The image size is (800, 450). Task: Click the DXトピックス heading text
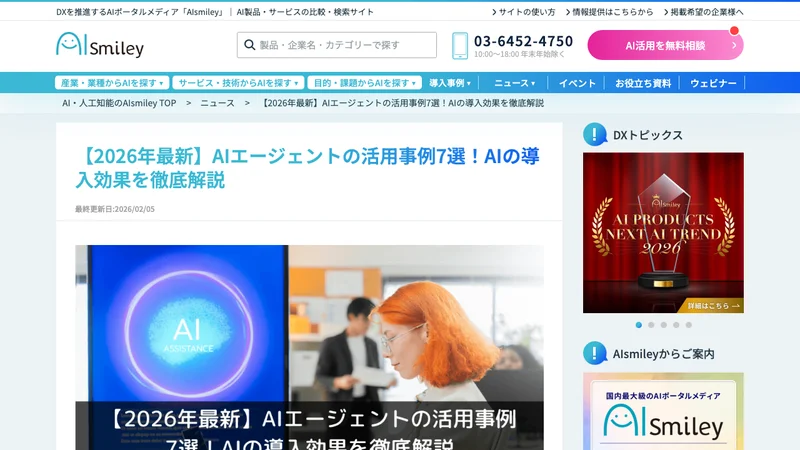(647, 135)
